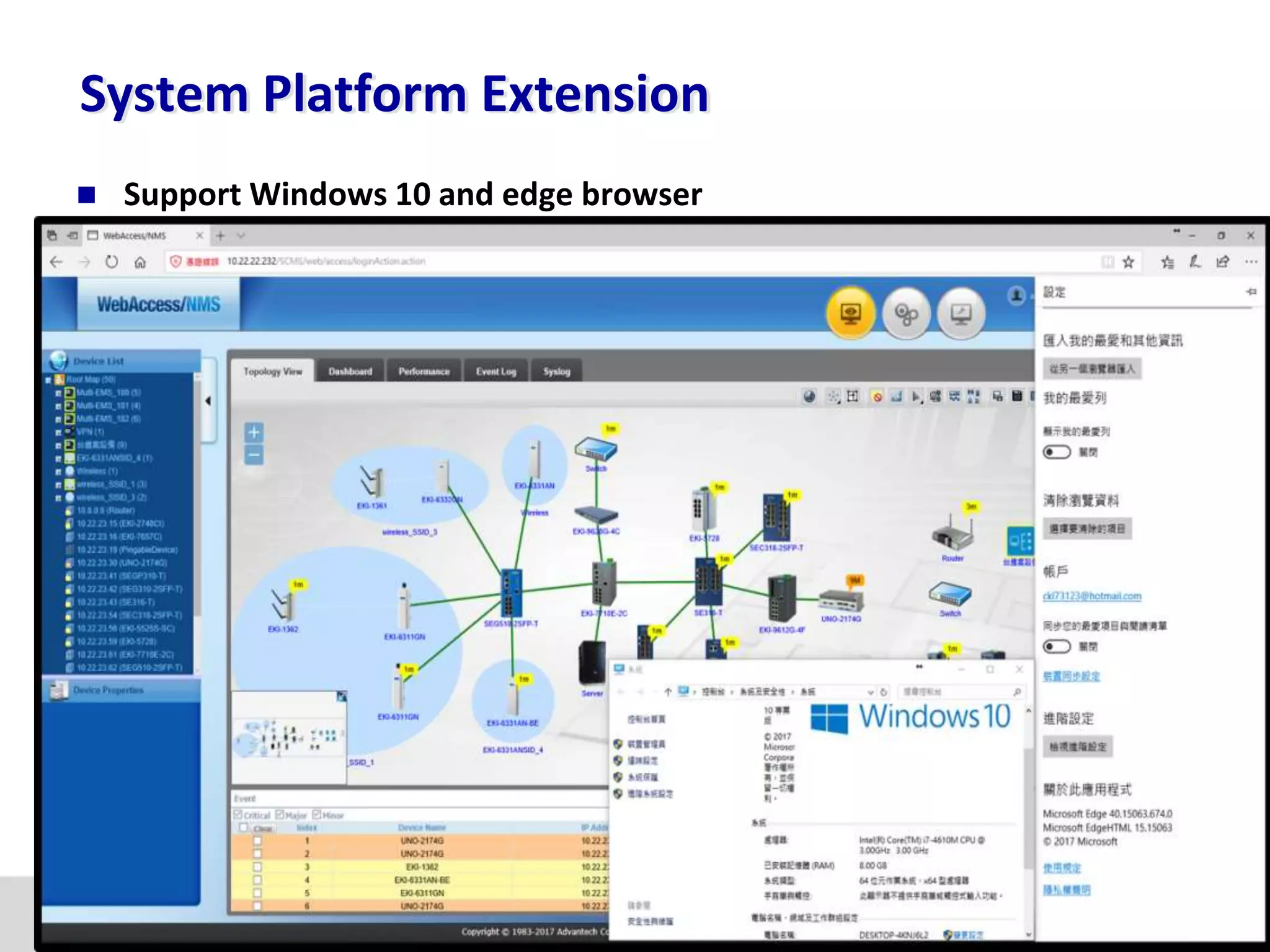
Task: Refresh the page in Edge browser
Action: point(112,262)
